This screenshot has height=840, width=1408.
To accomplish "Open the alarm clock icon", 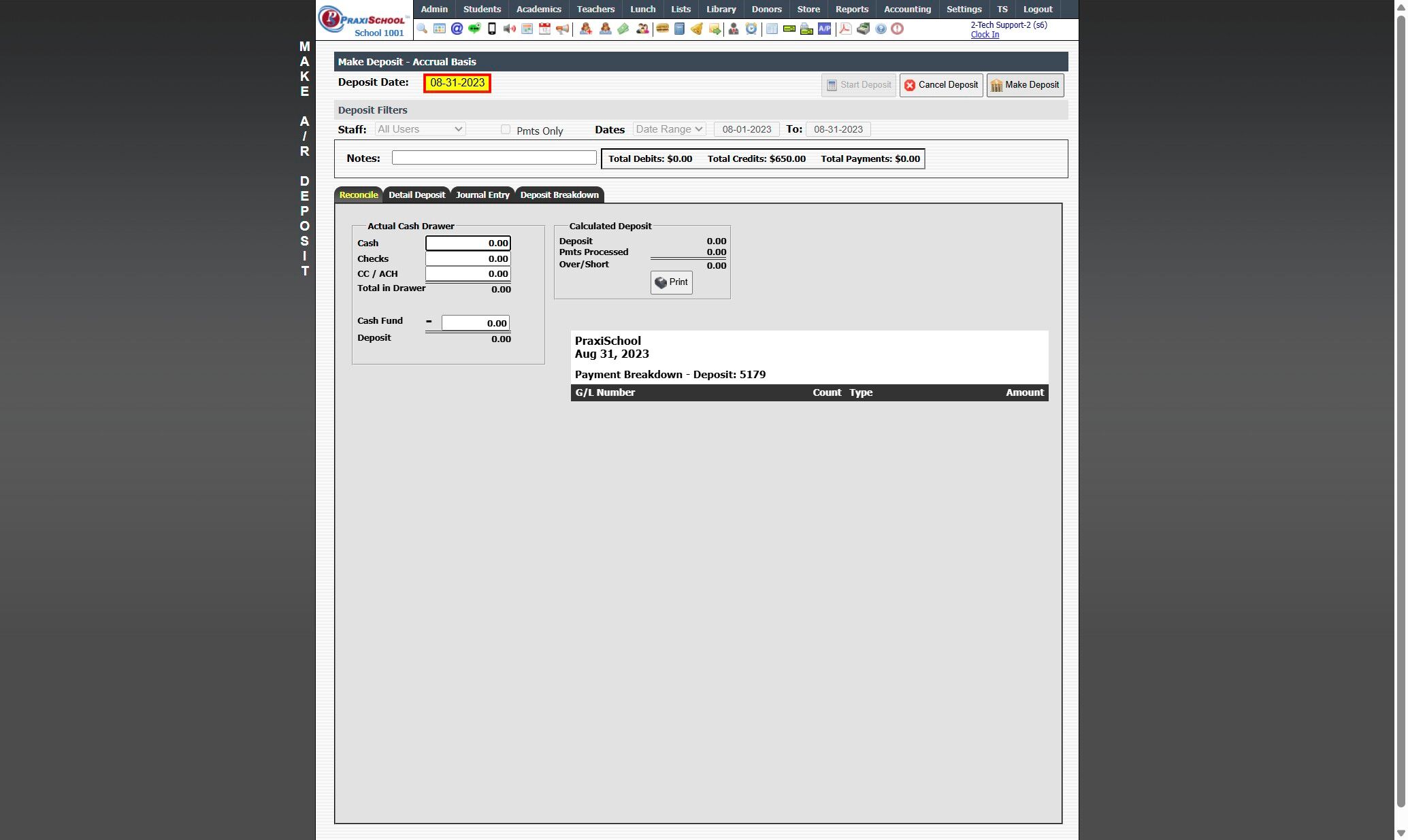I will point(751,29).
